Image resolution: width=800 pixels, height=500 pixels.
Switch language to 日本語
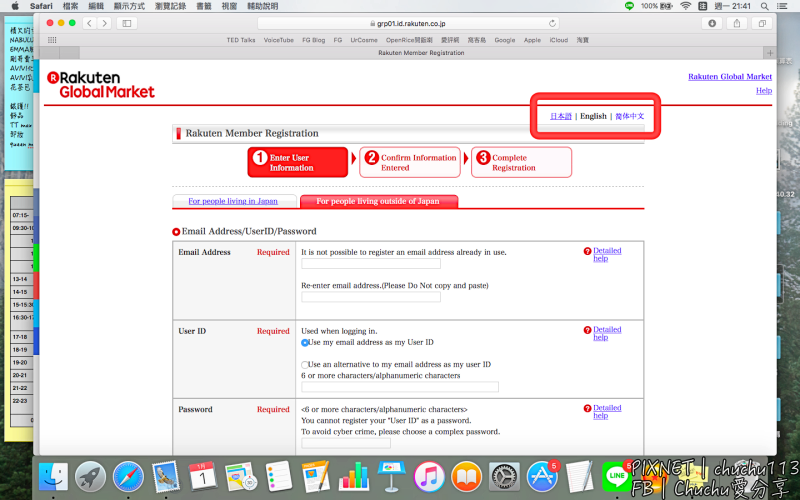point(561,116)
